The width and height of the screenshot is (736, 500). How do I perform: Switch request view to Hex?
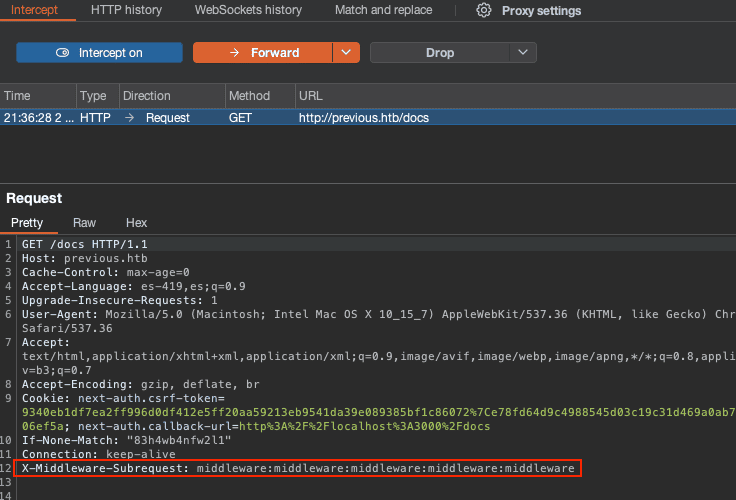click(136, 223)
